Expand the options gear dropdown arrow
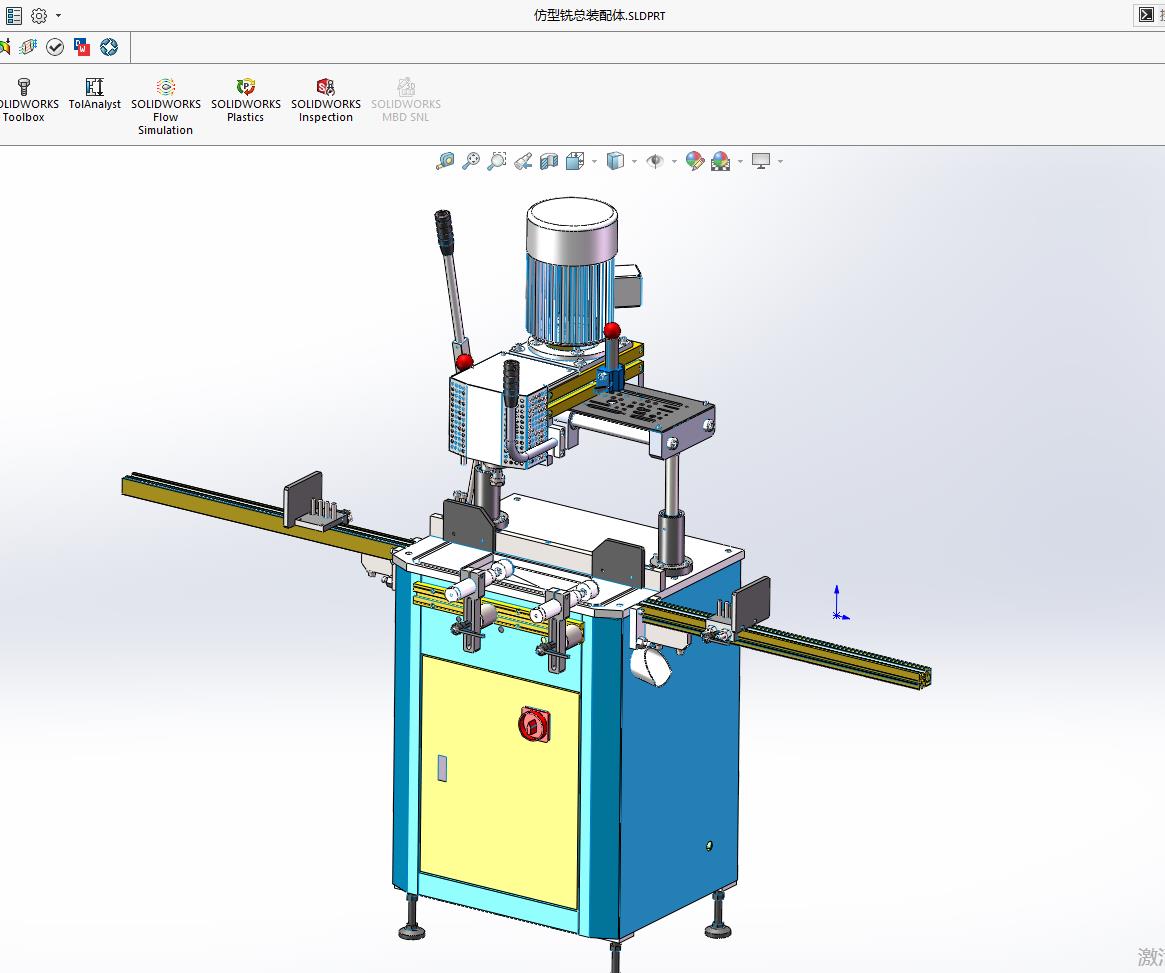The width and height of the screenshot is (1165, 973). (59, 16)
